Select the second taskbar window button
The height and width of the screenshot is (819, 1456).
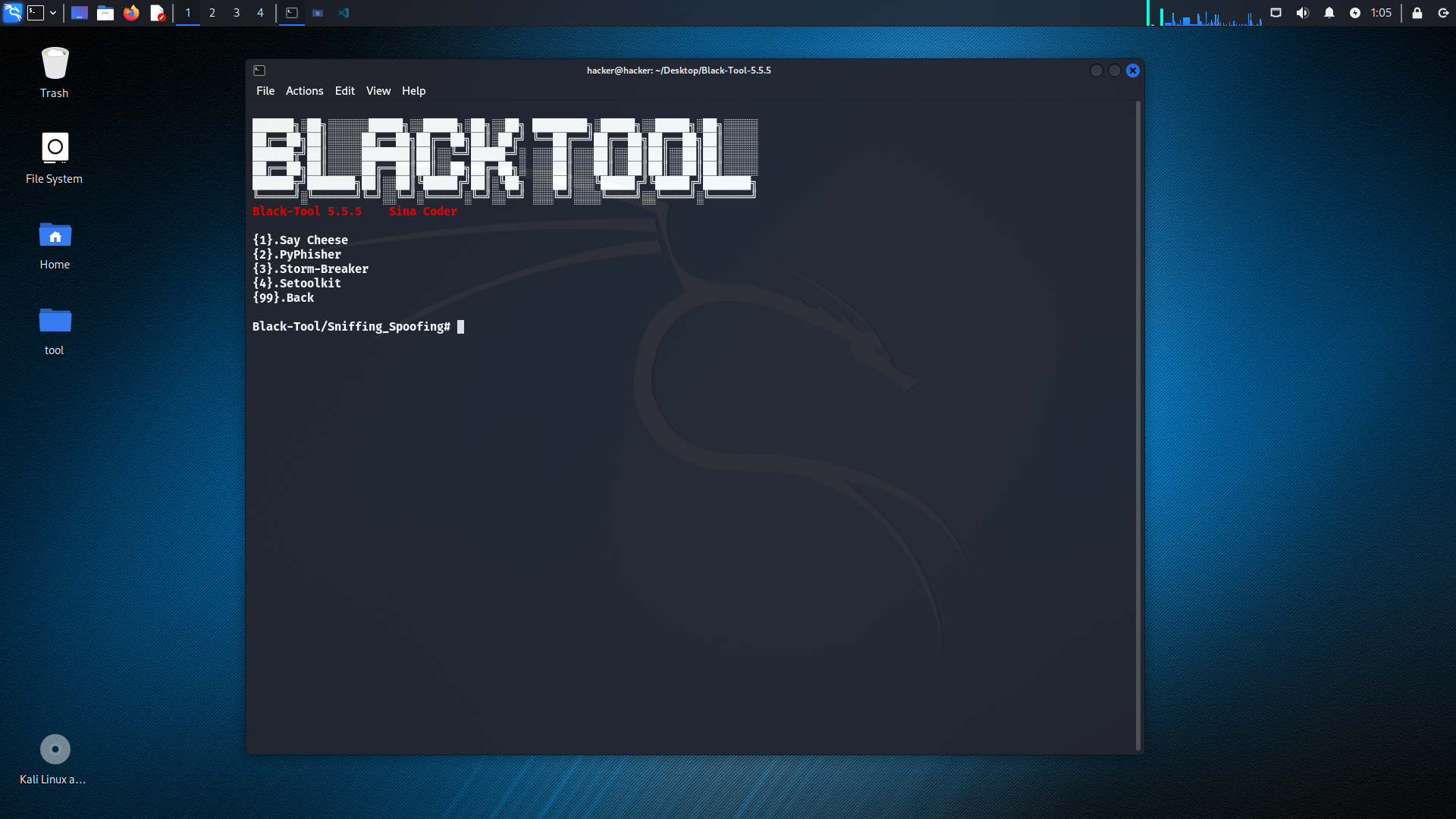coord(318,13)
